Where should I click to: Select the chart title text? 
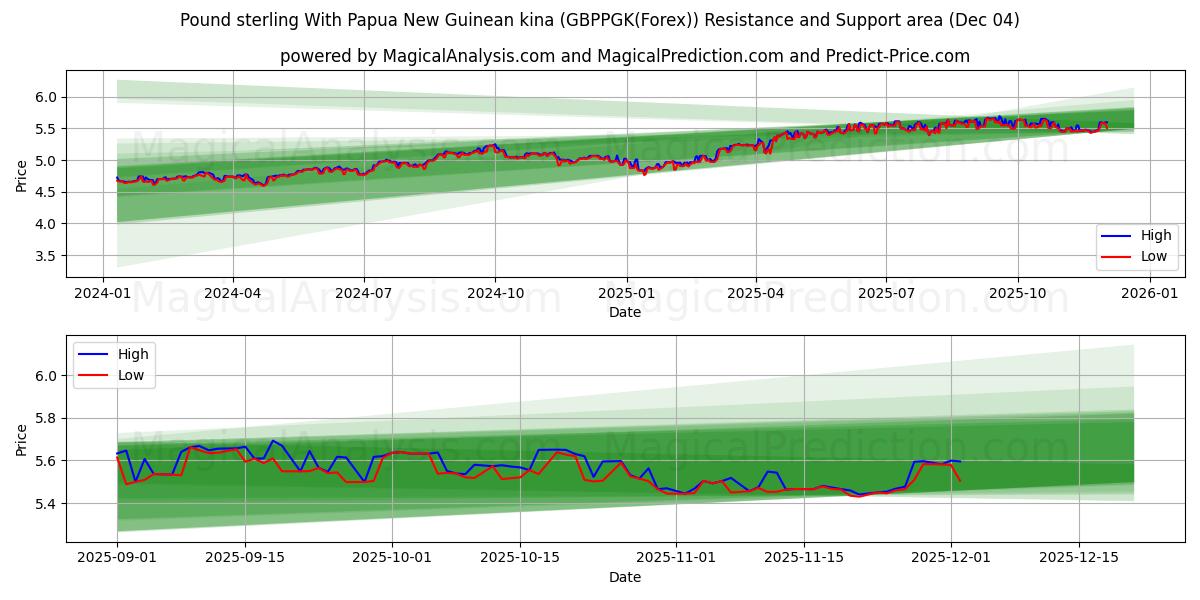(x=600, y=20)
